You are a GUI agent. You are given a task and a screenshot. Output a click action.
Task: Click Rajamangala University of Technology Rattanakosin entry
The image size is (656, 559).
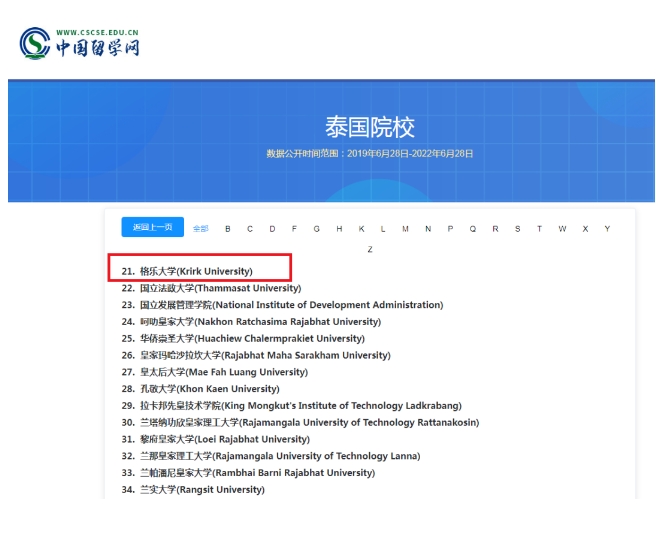300,422
